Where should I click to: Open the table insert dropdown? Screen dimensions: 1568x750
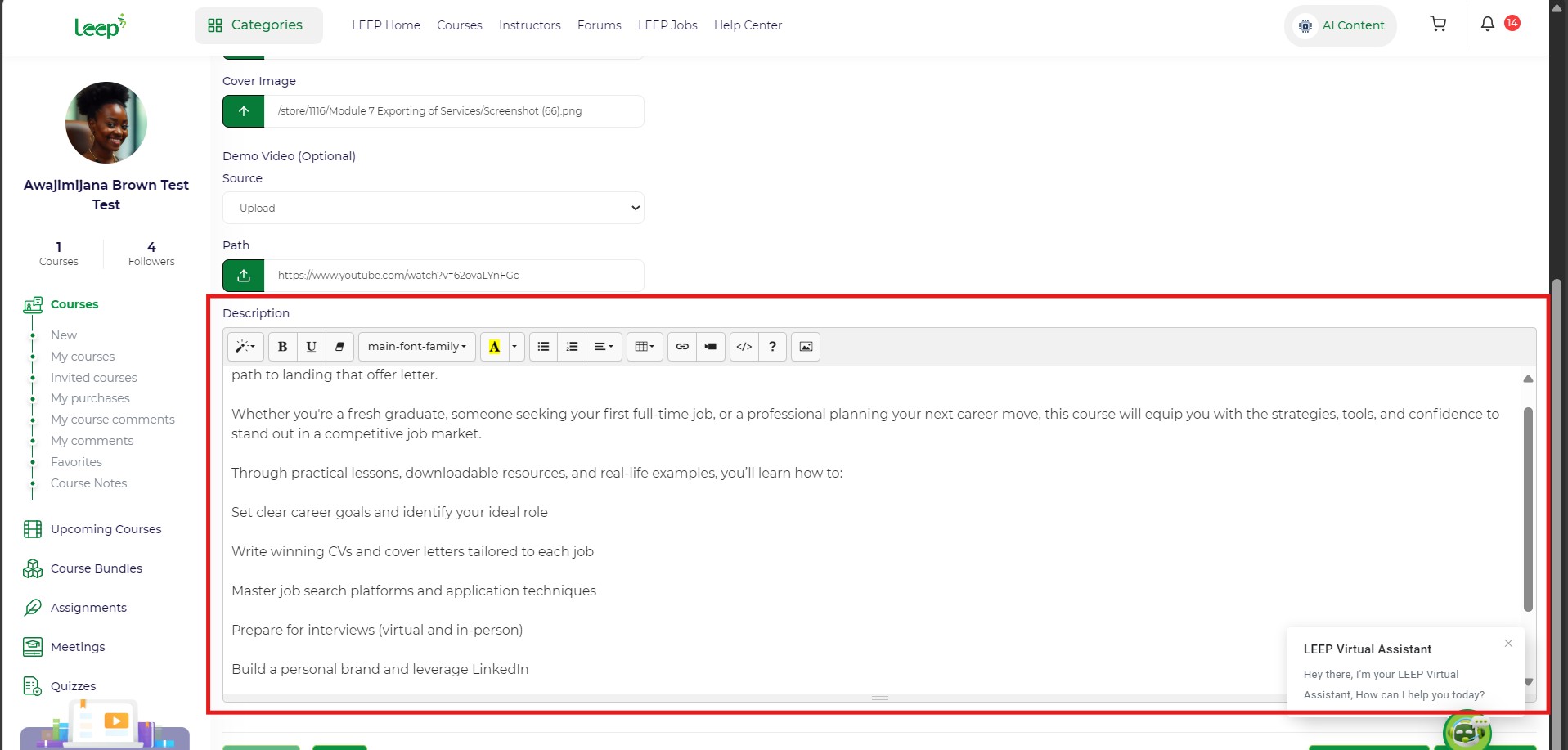pos(645,347)
